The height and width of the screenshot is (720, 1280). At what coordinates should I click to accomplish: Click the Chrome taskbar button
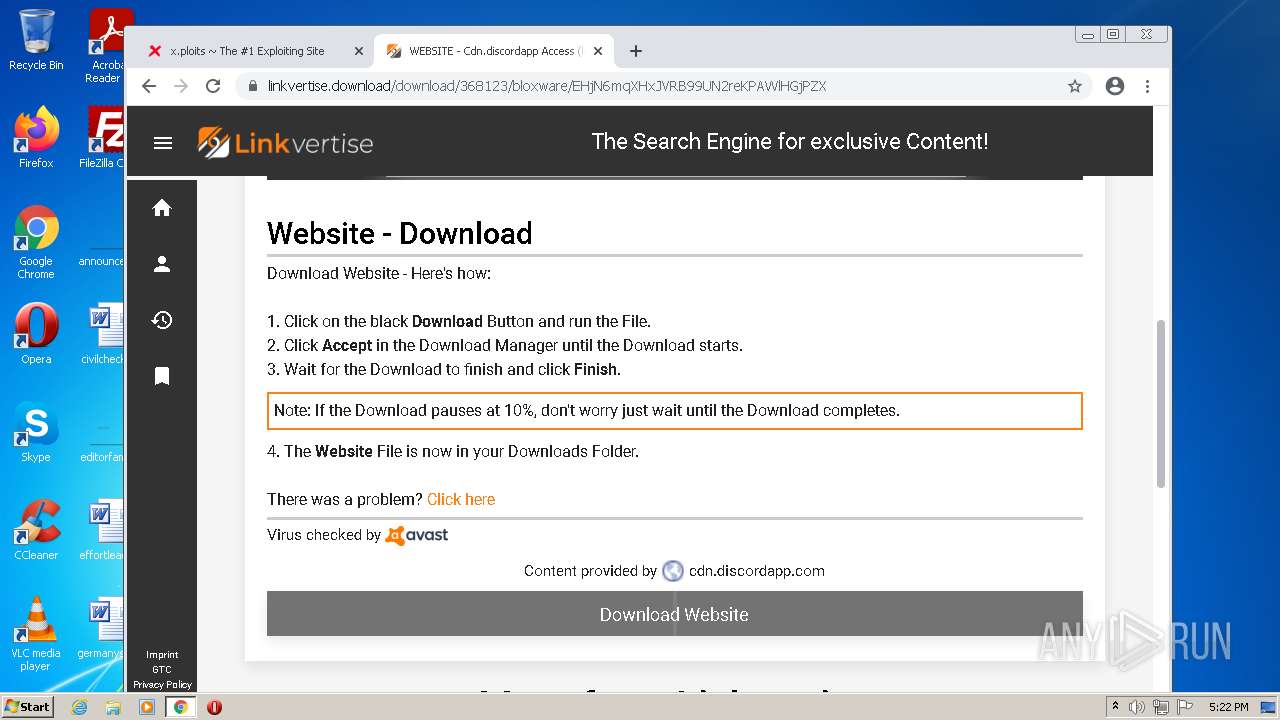pyautogui.click(x=181, y=707)
